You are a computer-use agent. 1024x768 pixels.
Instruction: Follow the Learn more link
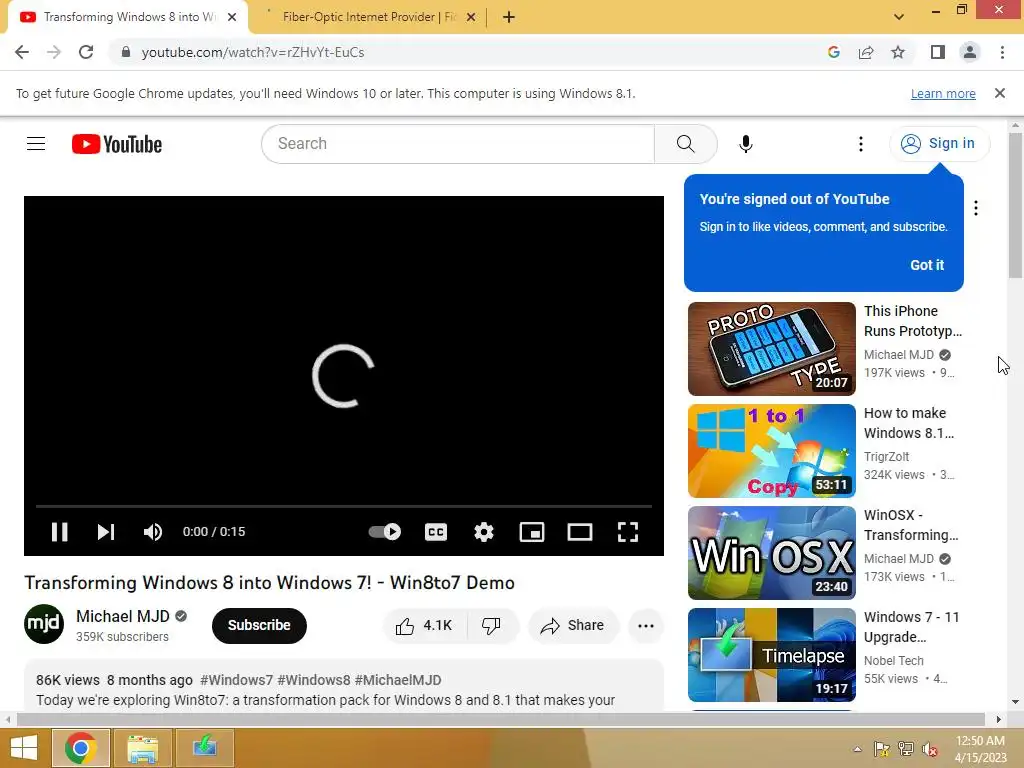click(x=943, y=93)
